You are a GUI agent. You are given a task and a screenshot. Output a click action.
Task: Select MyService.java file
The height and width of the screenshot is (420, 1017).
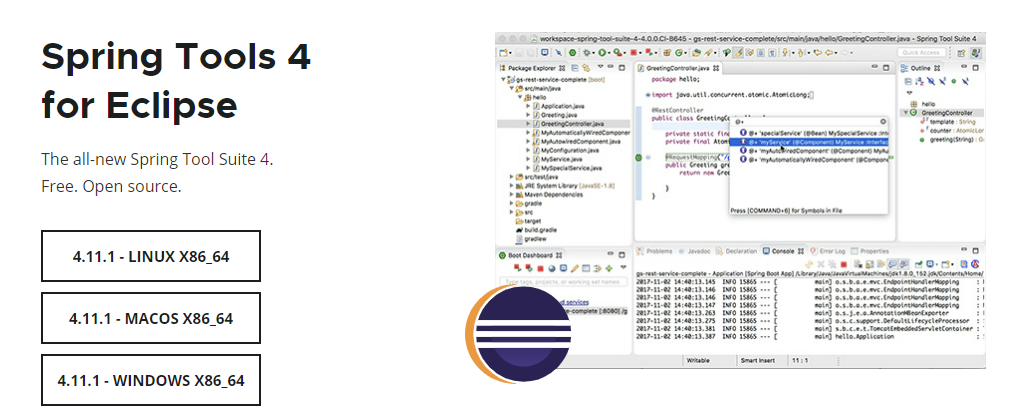(558, 159)
